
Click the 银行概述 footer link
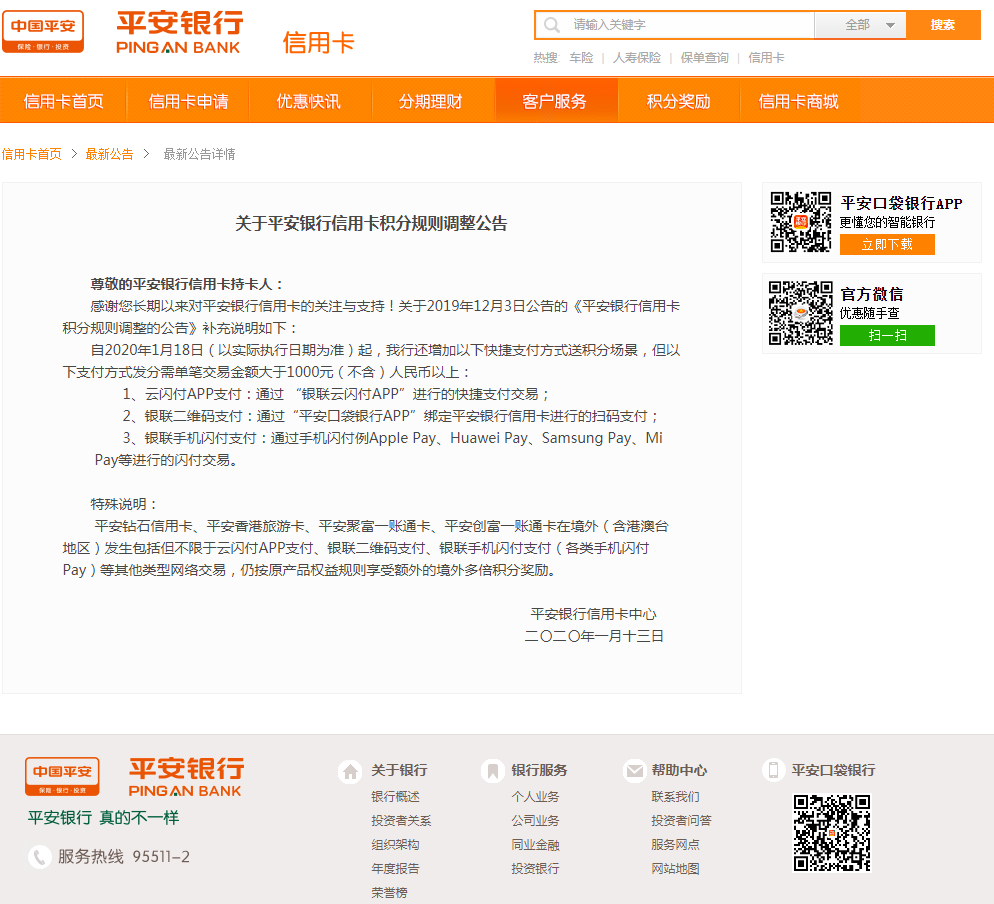[396, 797]
